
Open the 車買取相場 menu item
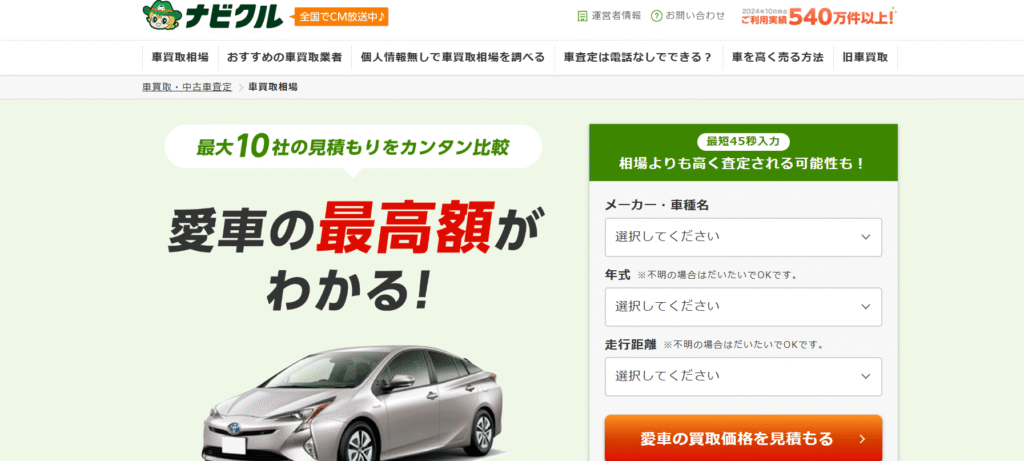(180, 57)
